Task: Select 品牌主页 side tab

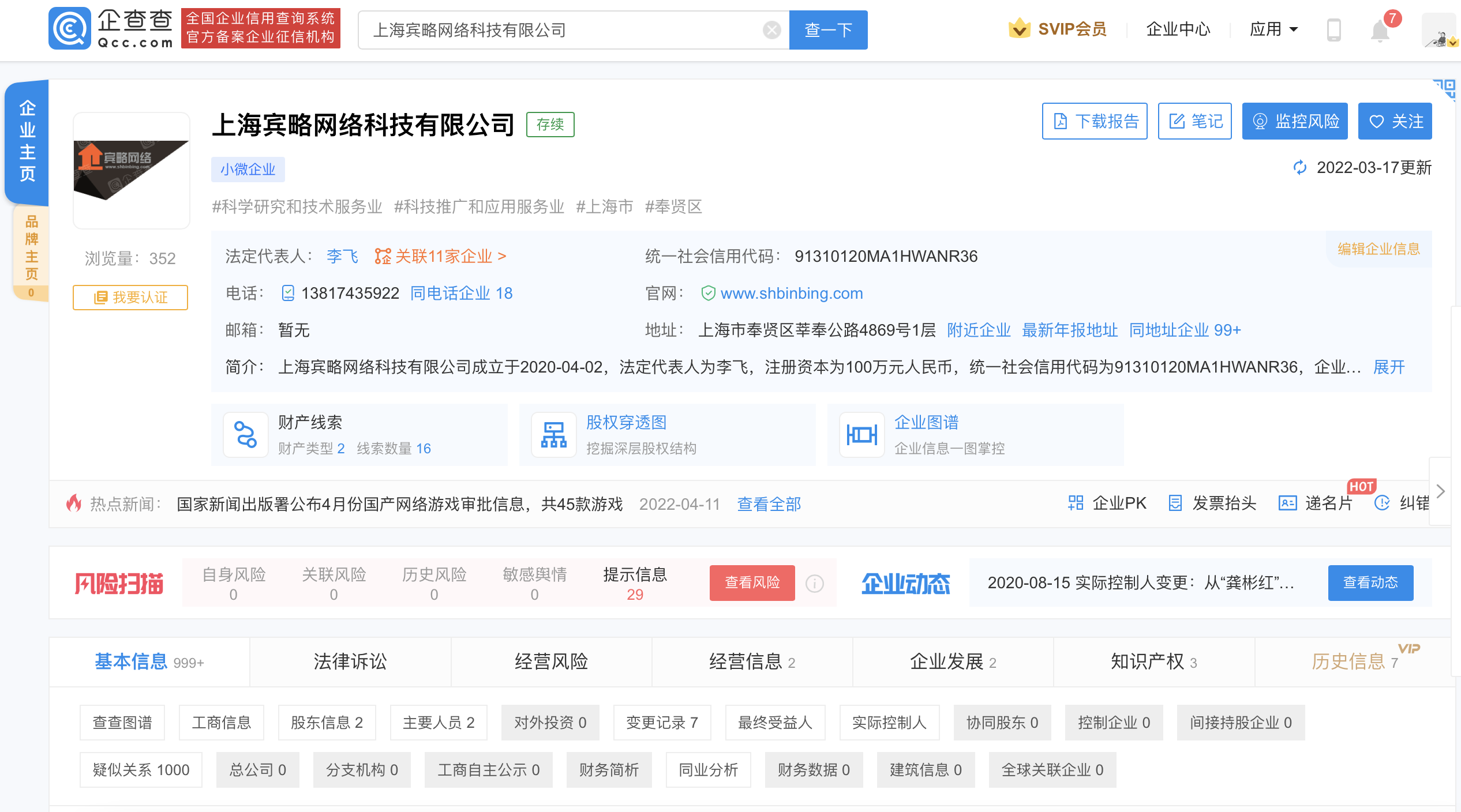Action: tap(31, 254)
